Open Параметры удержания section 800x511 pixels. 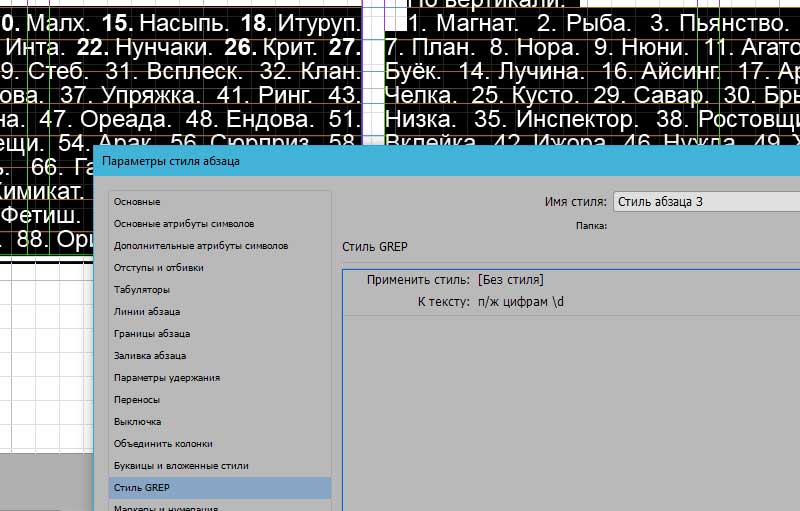pyautogui.click(x=166, y=378)
